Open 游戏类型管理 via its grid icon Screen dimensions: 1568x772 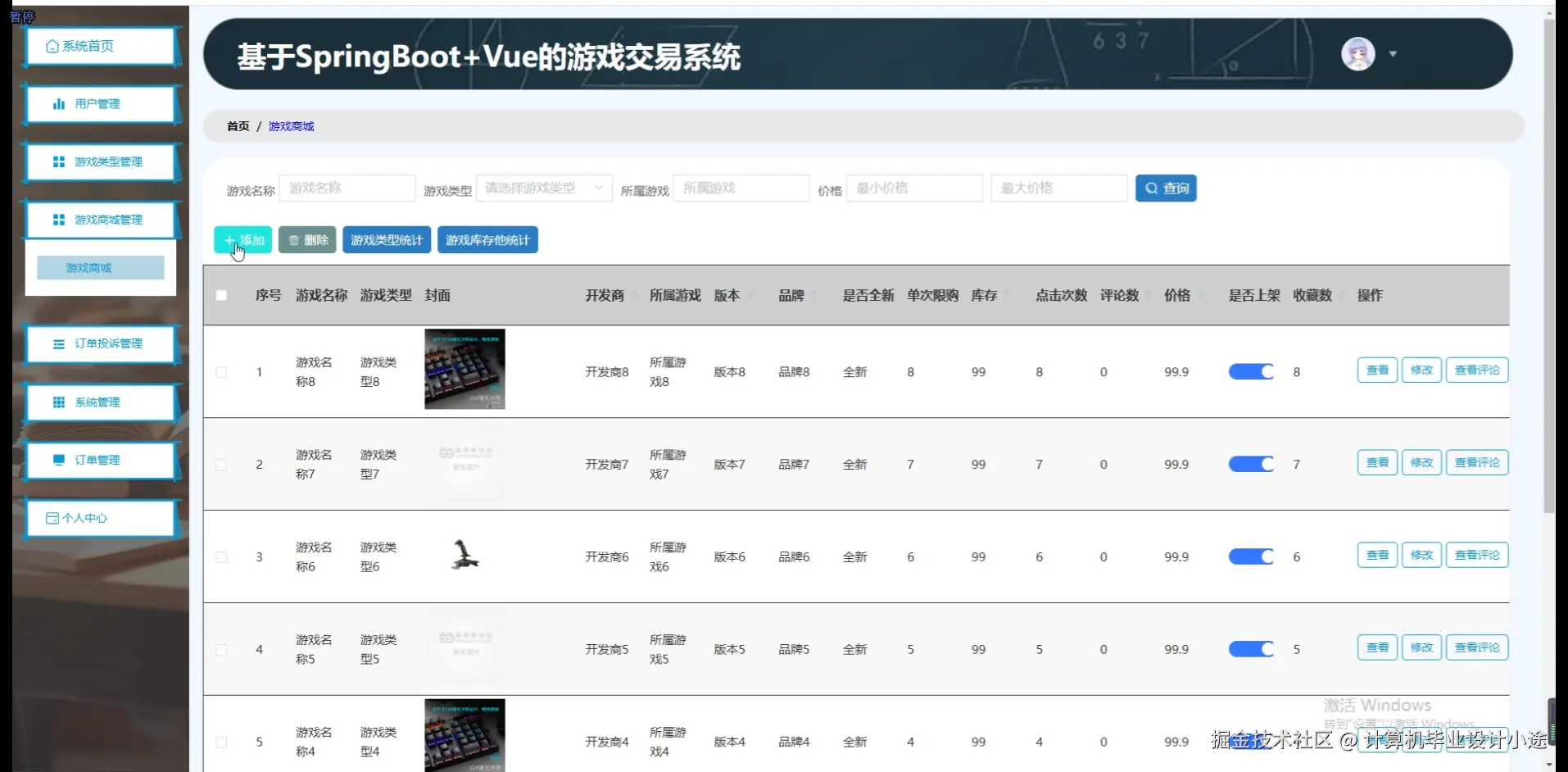point(58,161)
